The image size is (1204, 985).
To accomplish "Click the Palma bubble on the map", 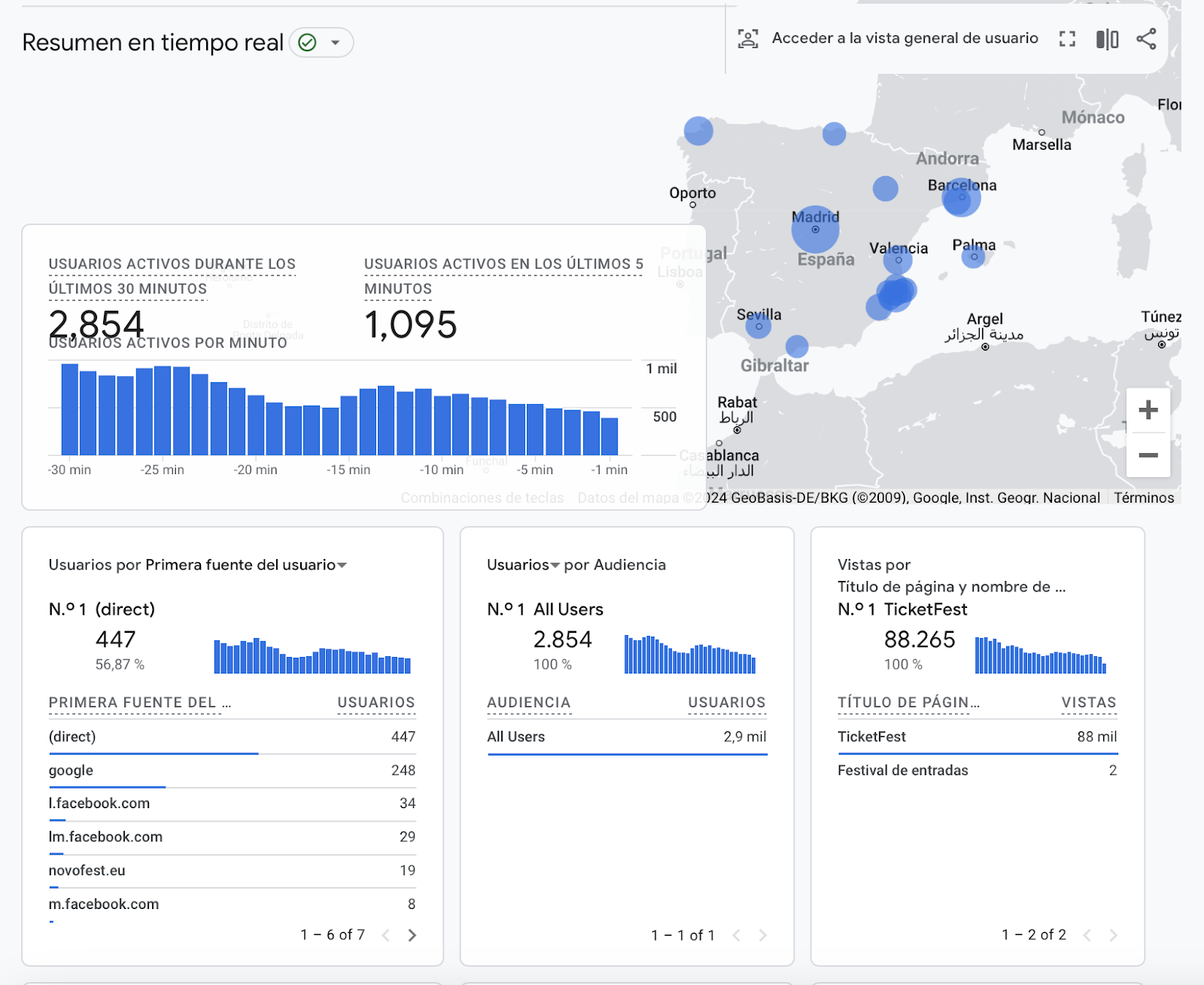I will (973, 257).
